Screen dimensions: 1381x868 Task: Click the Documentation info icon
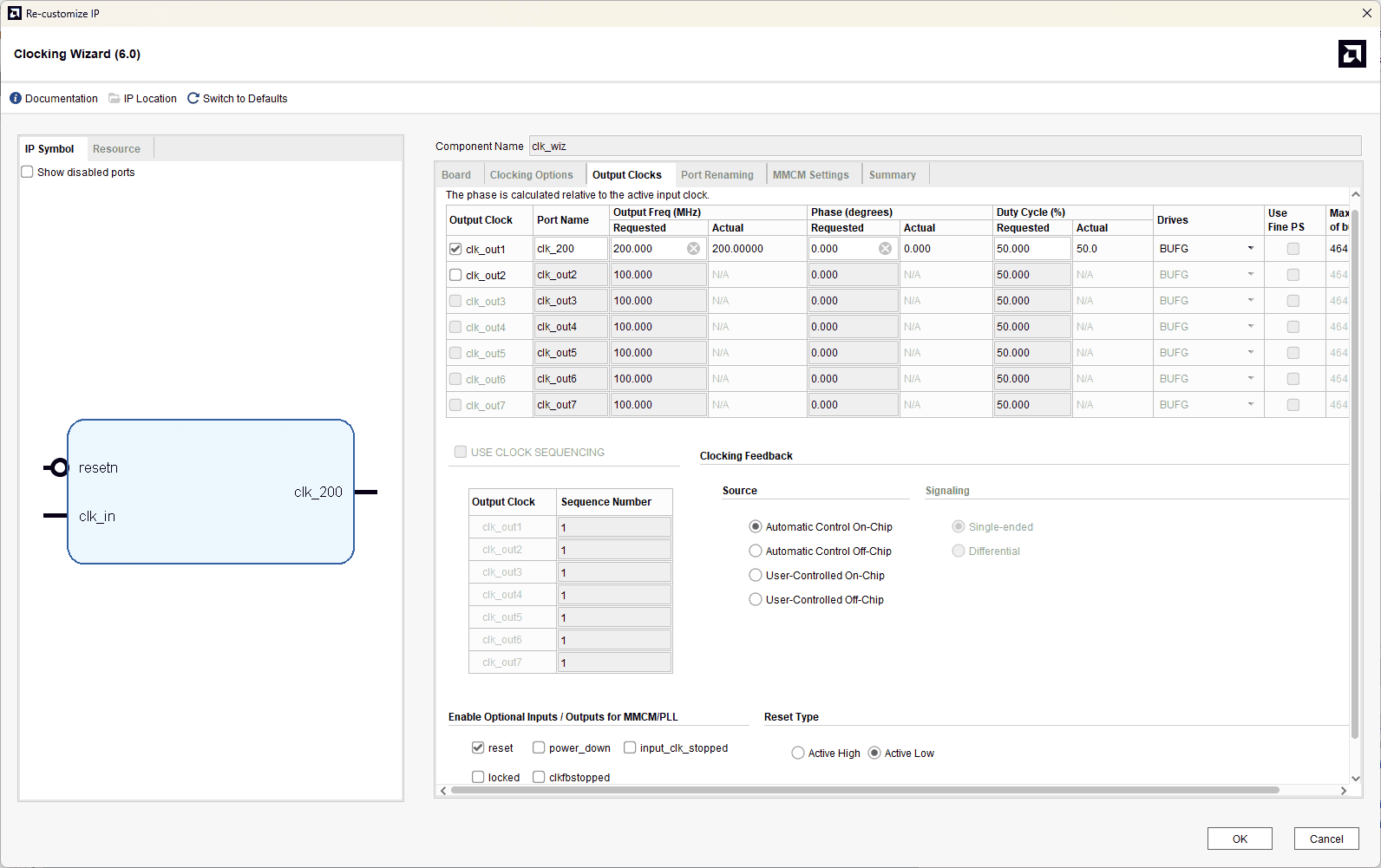pyautogui.click(x=16, y=99)
